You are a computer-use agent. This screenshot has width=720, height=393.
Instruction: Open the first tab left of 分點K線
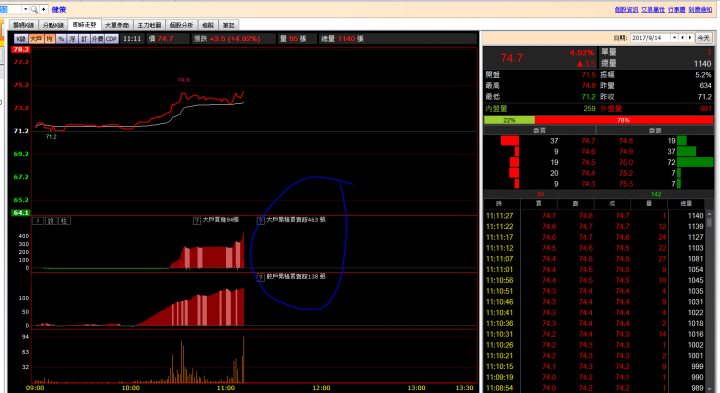(23, 25)
